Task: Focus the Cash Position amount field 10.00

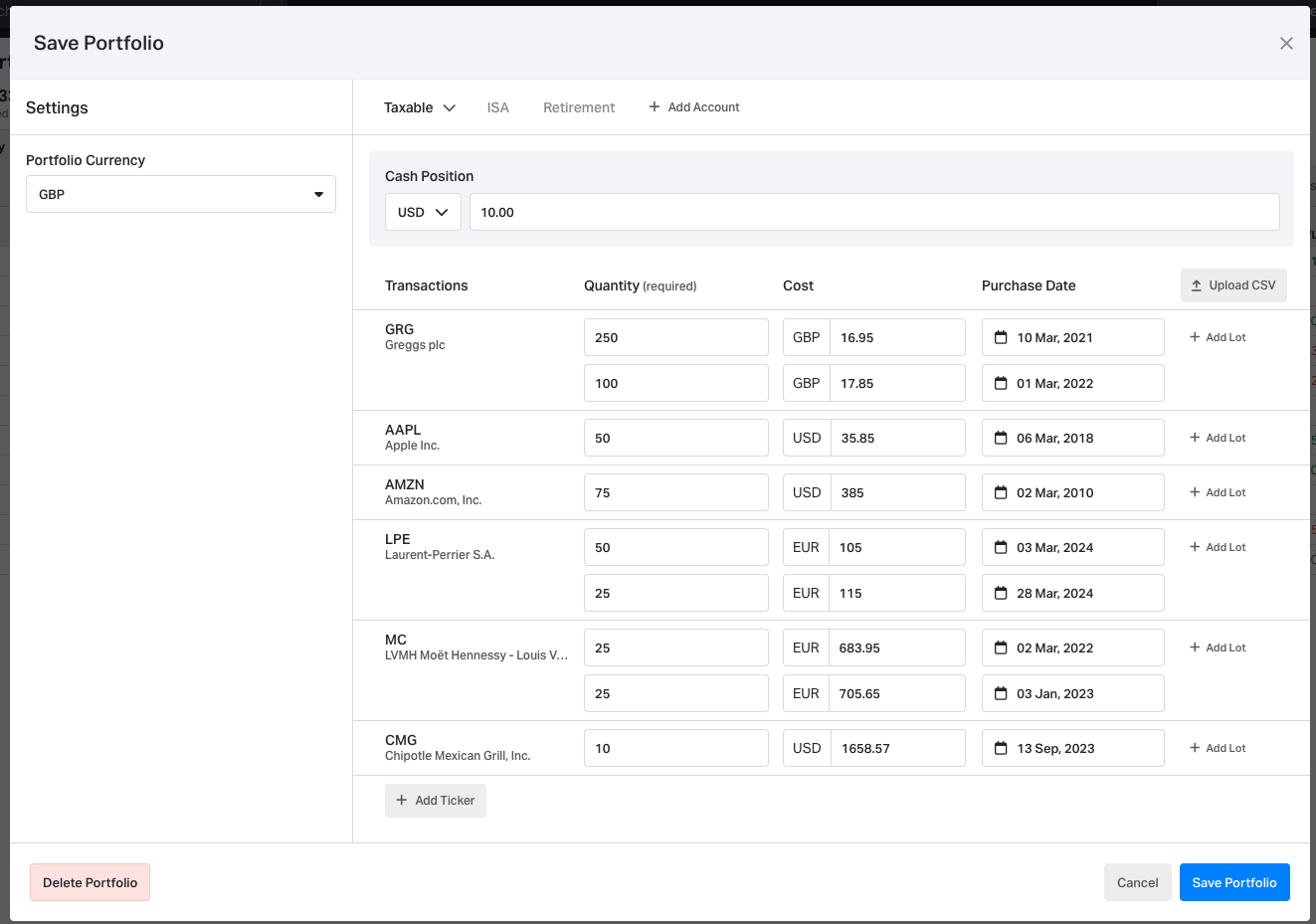Action: (874, 212)
